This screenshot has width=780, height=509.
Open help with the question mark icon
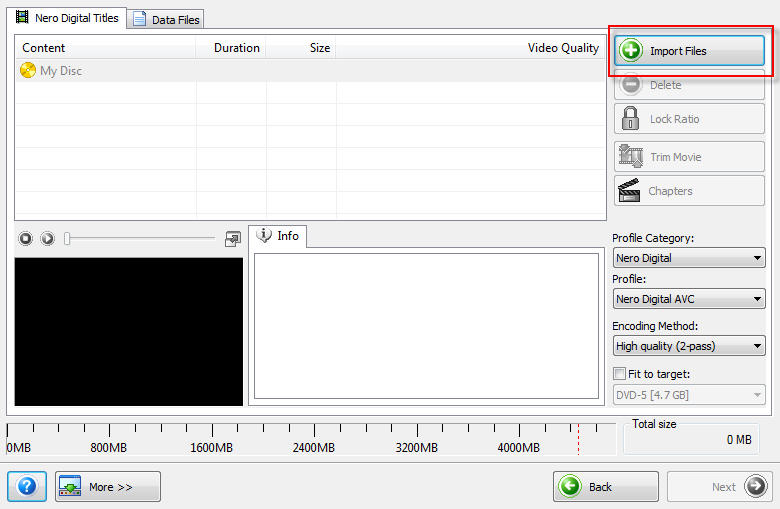coord(27,487)
